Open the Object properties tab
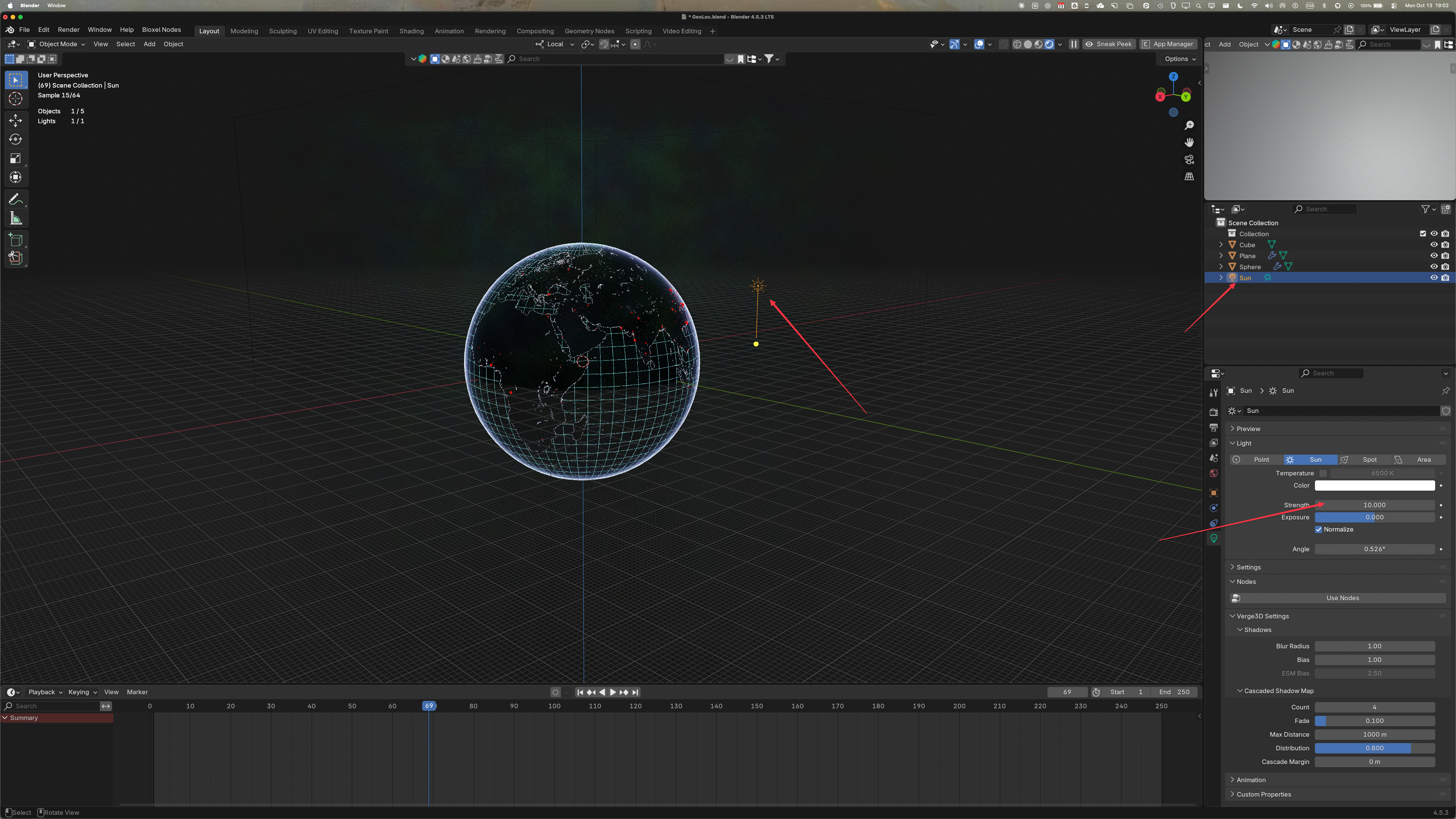 (1213, 493)
